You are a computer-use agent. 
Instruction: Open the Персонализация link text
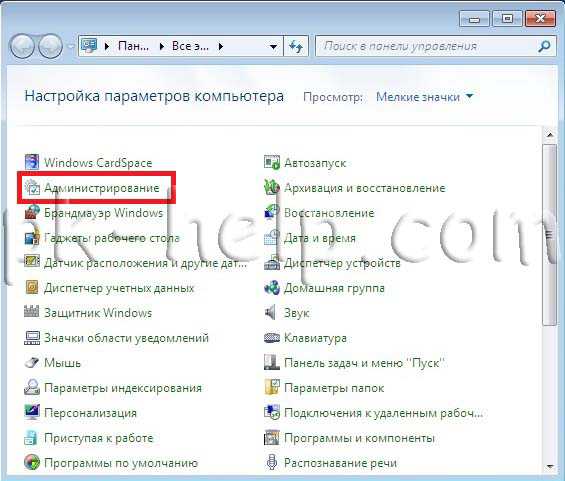90,413
